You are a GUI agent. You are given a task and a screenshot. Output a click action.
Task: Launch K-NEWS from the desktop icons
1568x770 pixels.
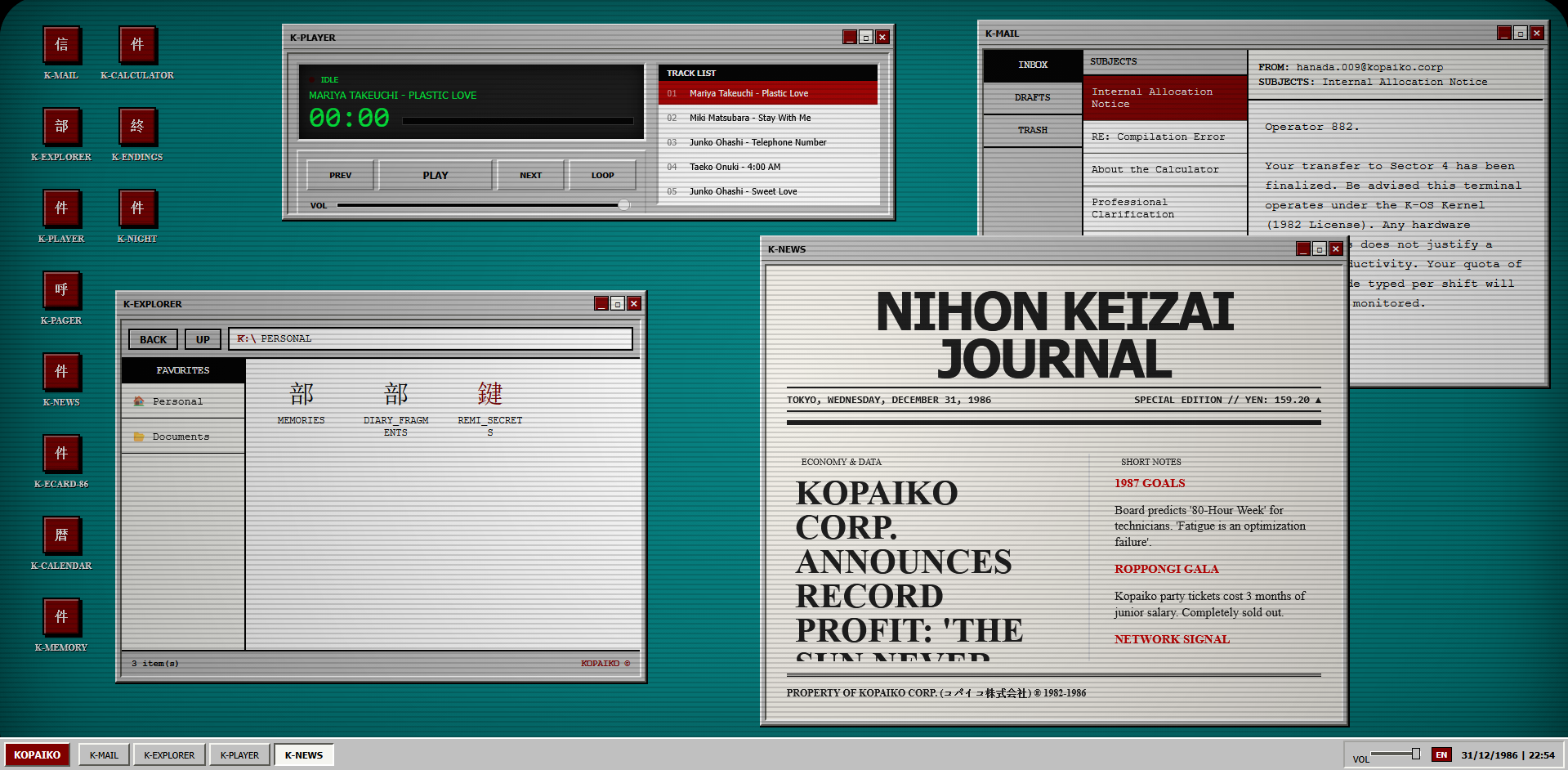point(61,380)
